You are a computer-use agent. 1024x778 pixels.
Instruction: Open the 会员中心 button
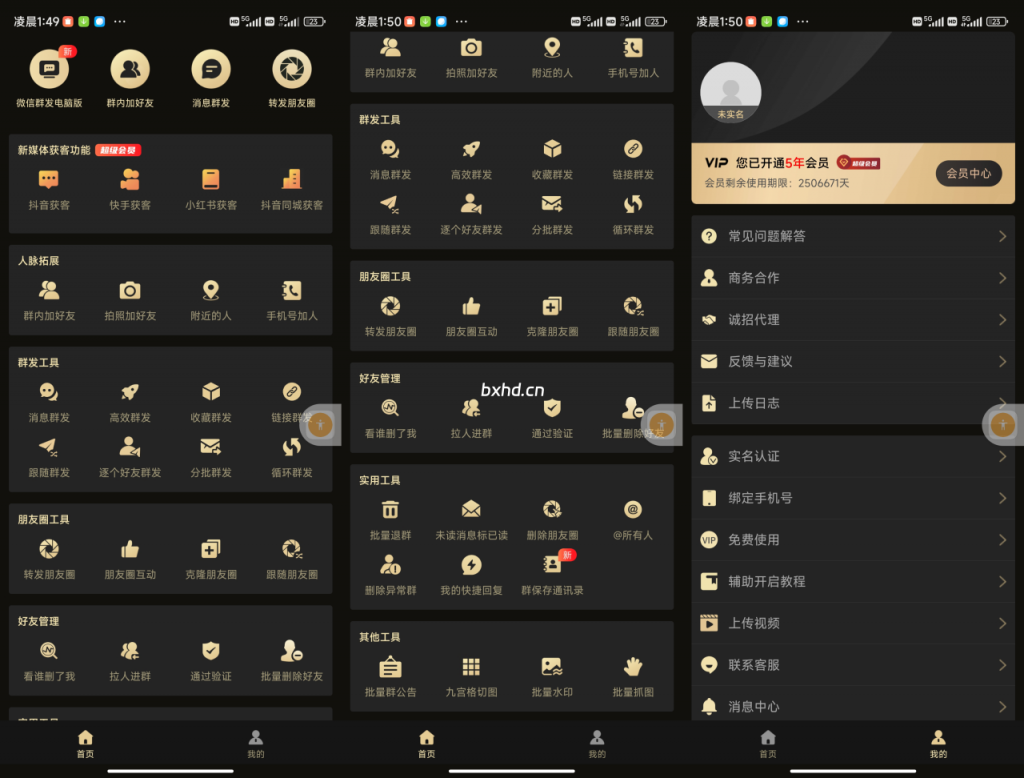[x=968, y=173]
